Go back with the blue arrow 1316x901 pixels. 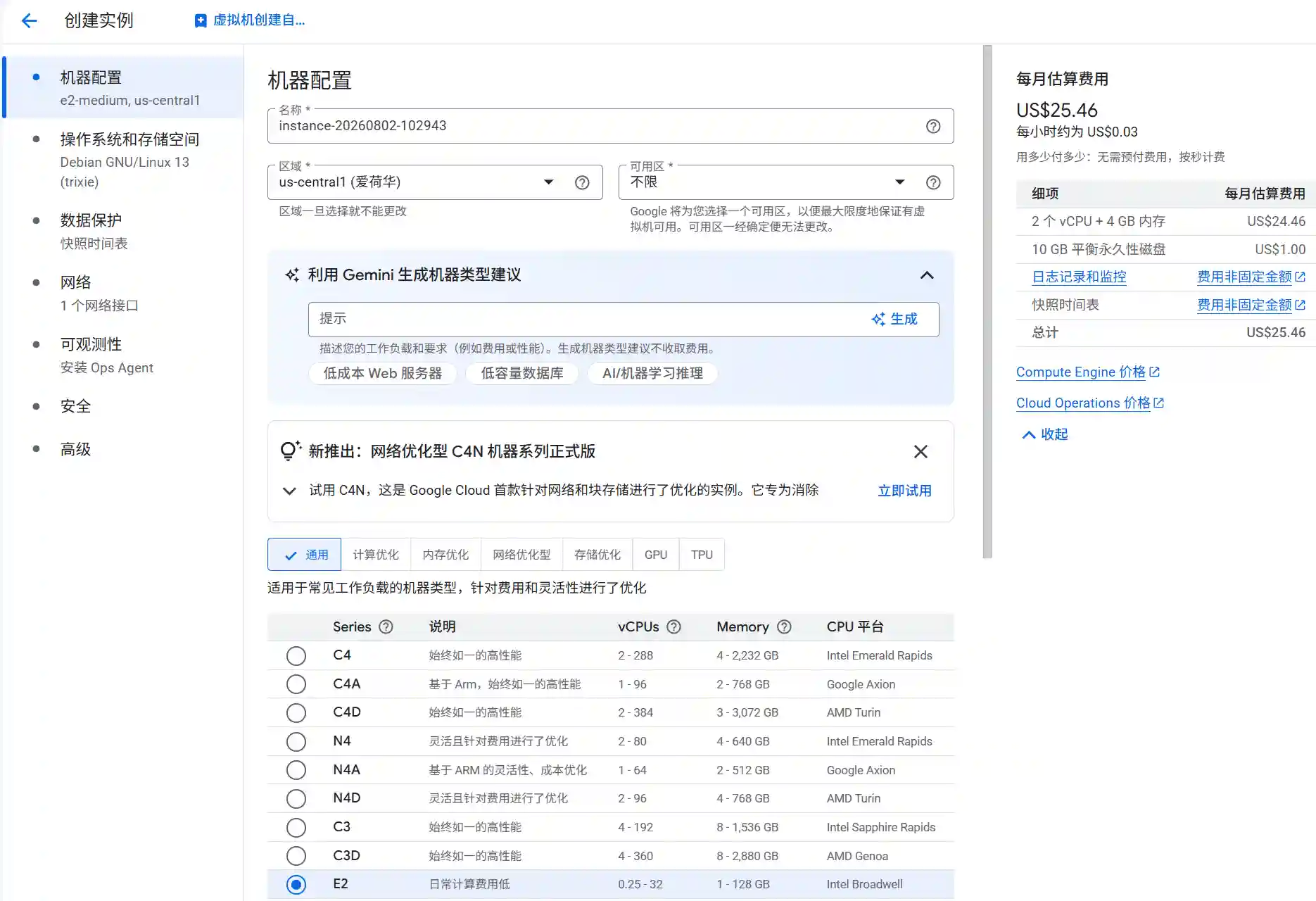pyautogui.click(x=29, y=20)
